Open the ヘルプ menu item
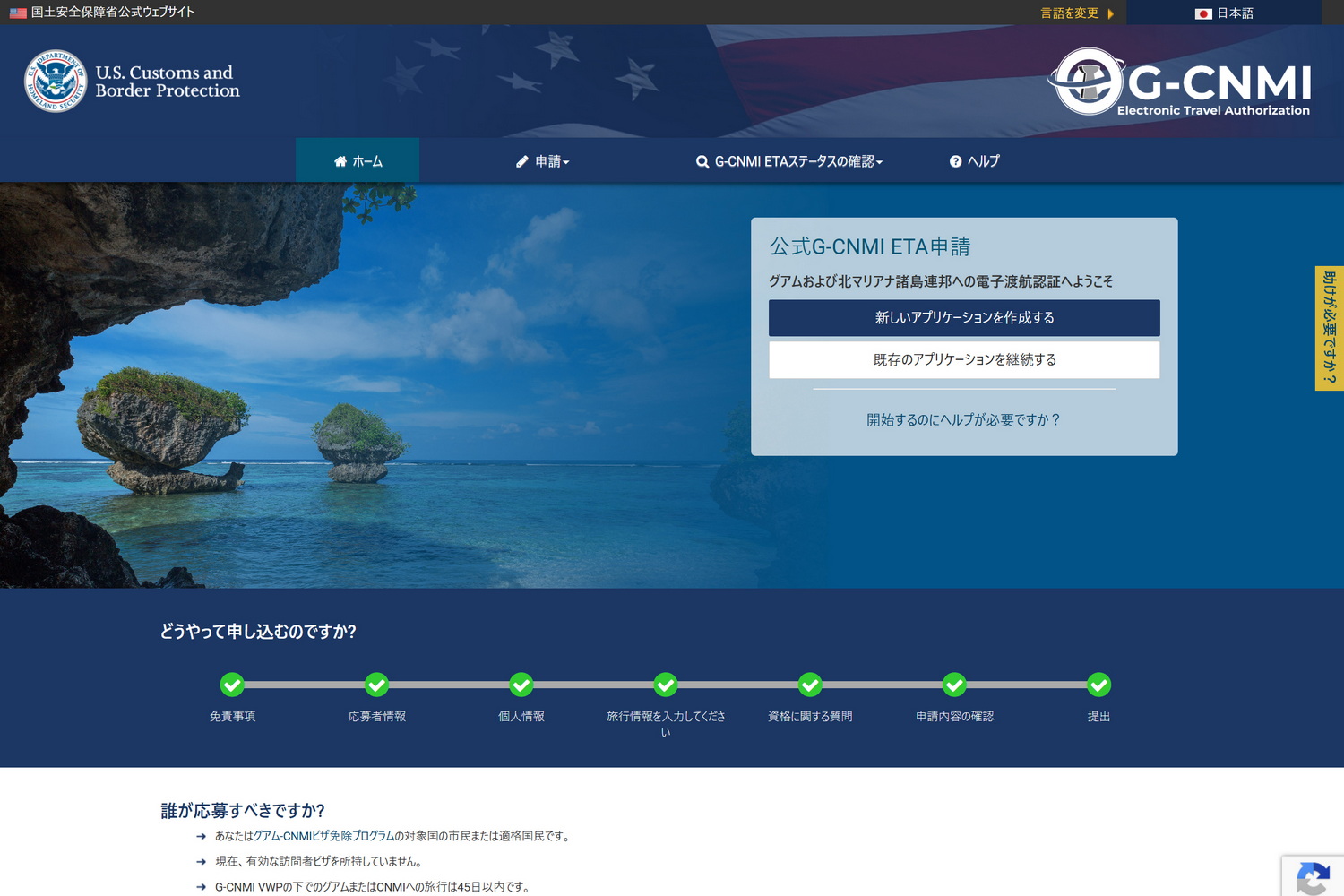This screenshot has height=896, width=1344. tap(976, 161)
